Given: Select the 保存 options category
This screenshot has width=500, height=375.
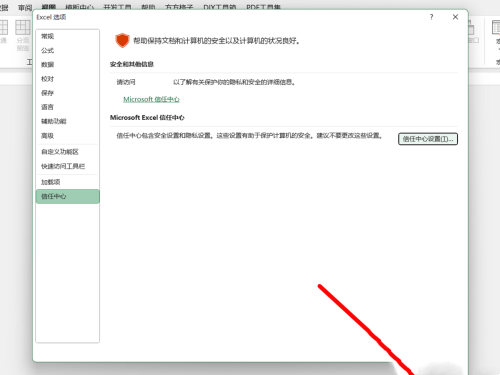Looking at the screenshot, I should pos(68,93).
